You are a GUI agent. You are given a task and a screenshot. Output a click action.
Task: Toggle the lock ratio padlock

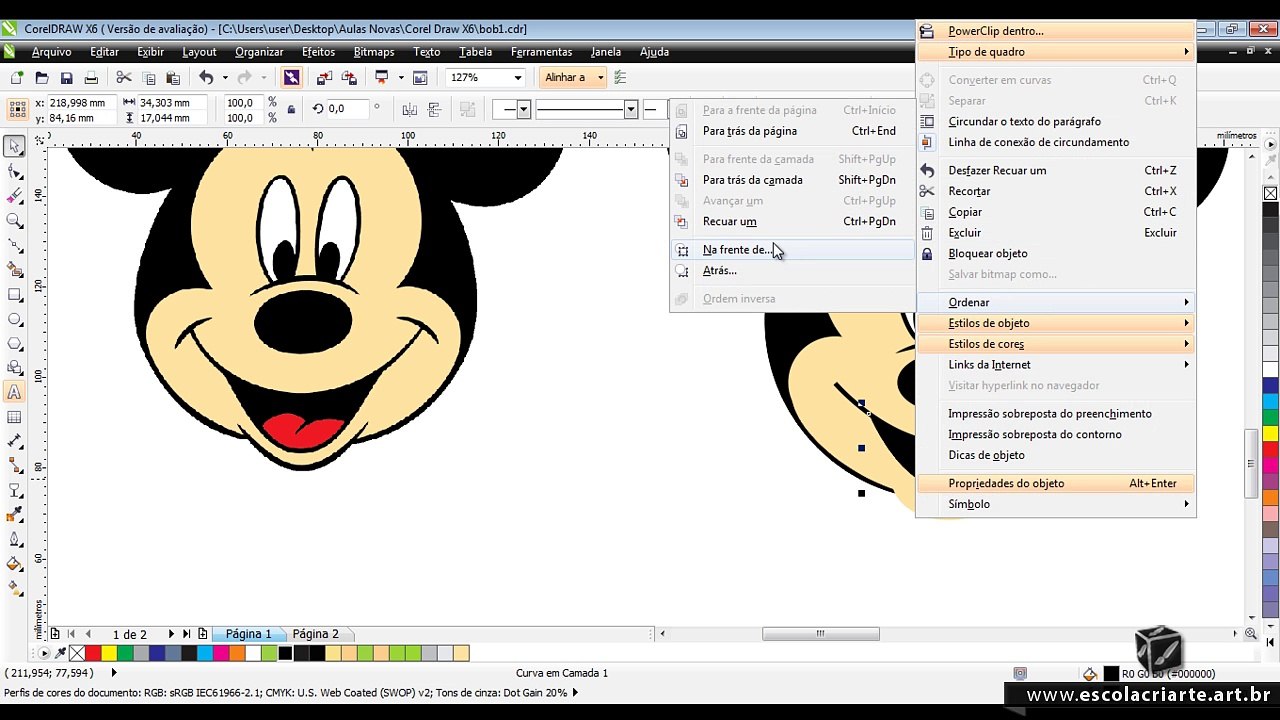click(291, 109)
